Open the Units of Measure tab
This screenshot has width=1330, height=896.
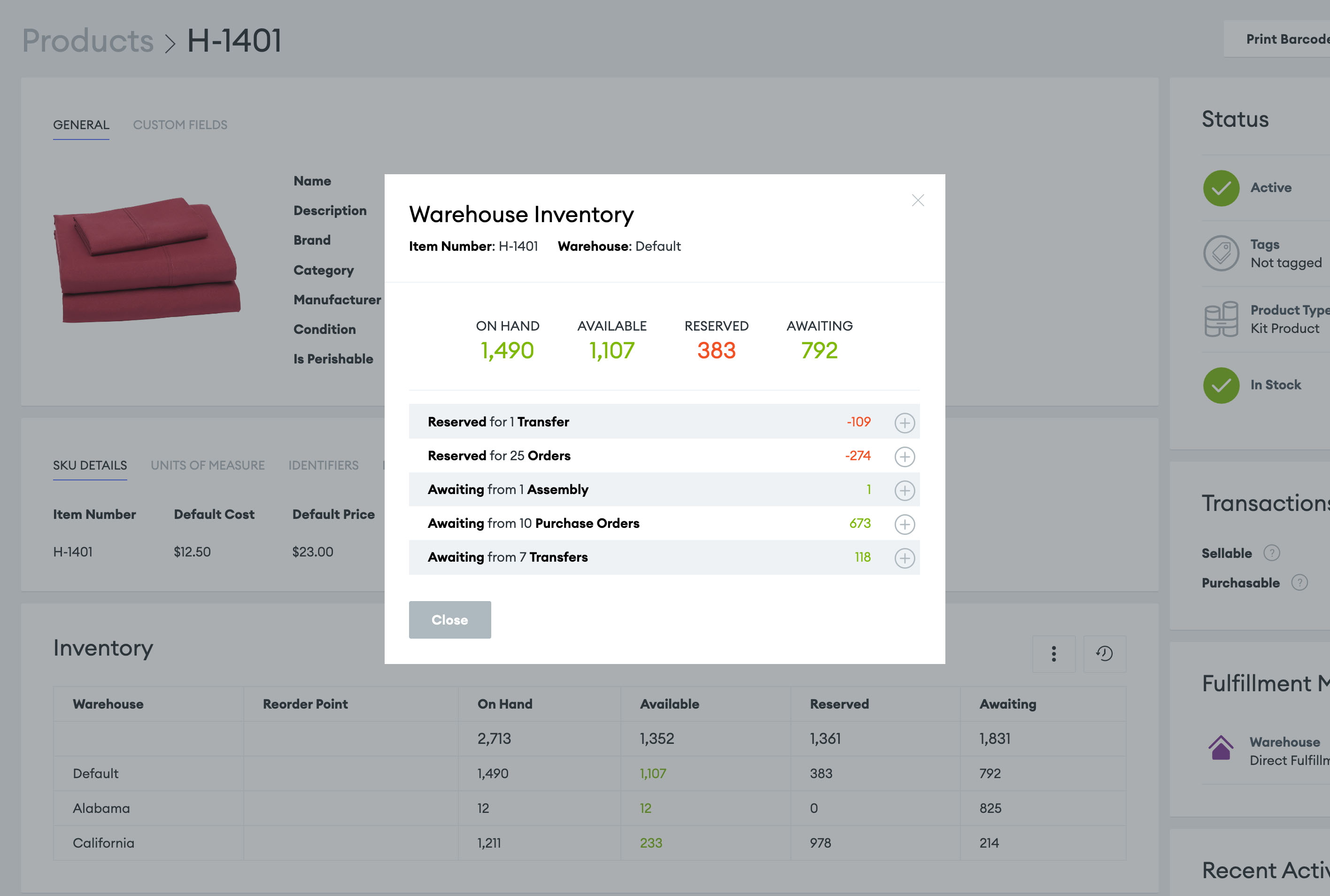[x=208, y=465]
